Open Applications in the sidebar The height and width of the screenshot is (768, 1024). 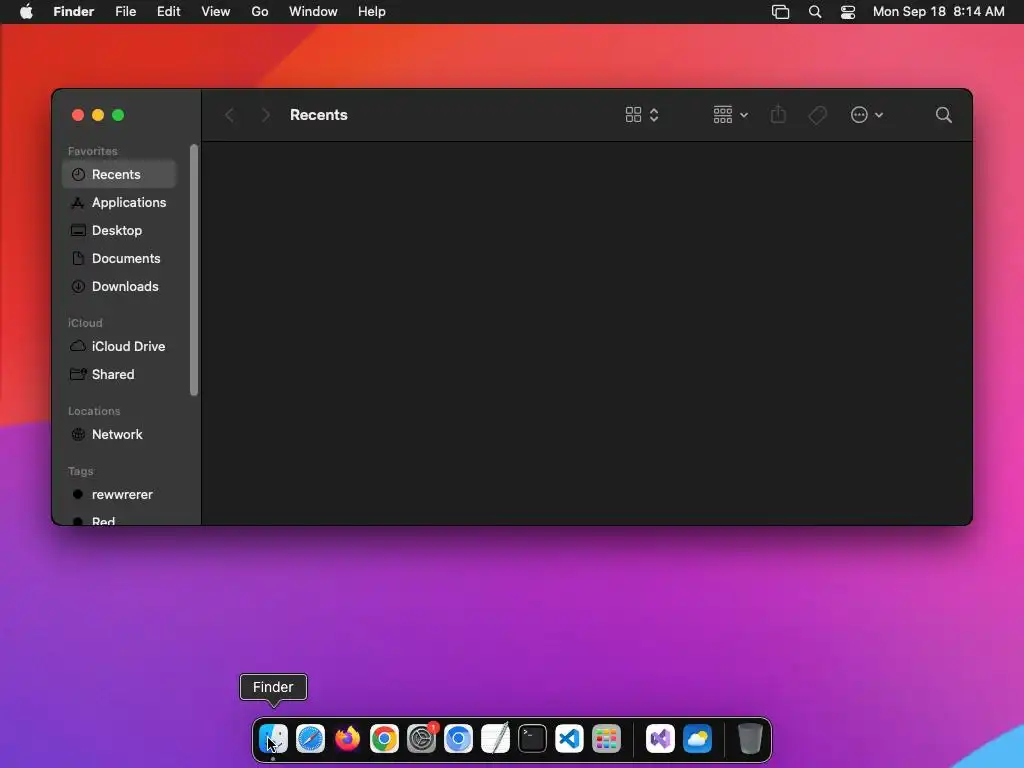[x=119, y=202]
